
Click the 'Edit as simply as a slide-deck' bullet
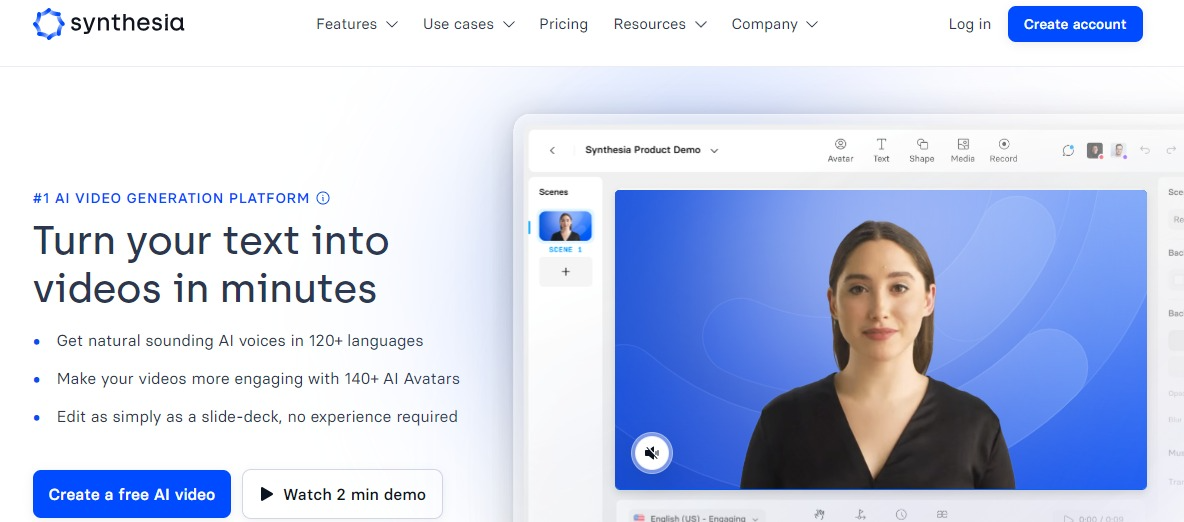257,416
